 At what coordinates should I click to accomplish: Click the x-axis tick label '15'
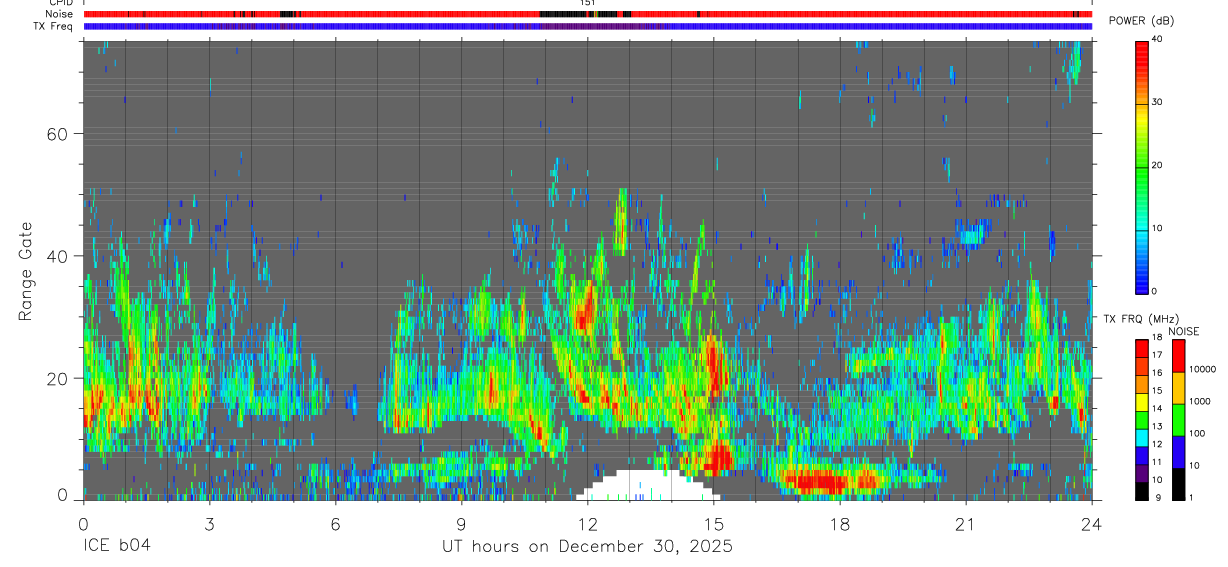click(714, 524)
